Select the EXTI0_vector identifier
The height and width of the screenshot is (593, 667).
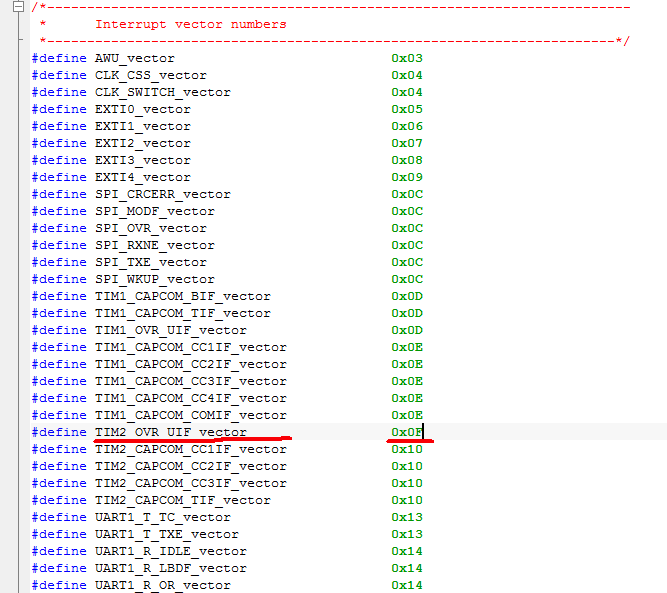point(142,109)
